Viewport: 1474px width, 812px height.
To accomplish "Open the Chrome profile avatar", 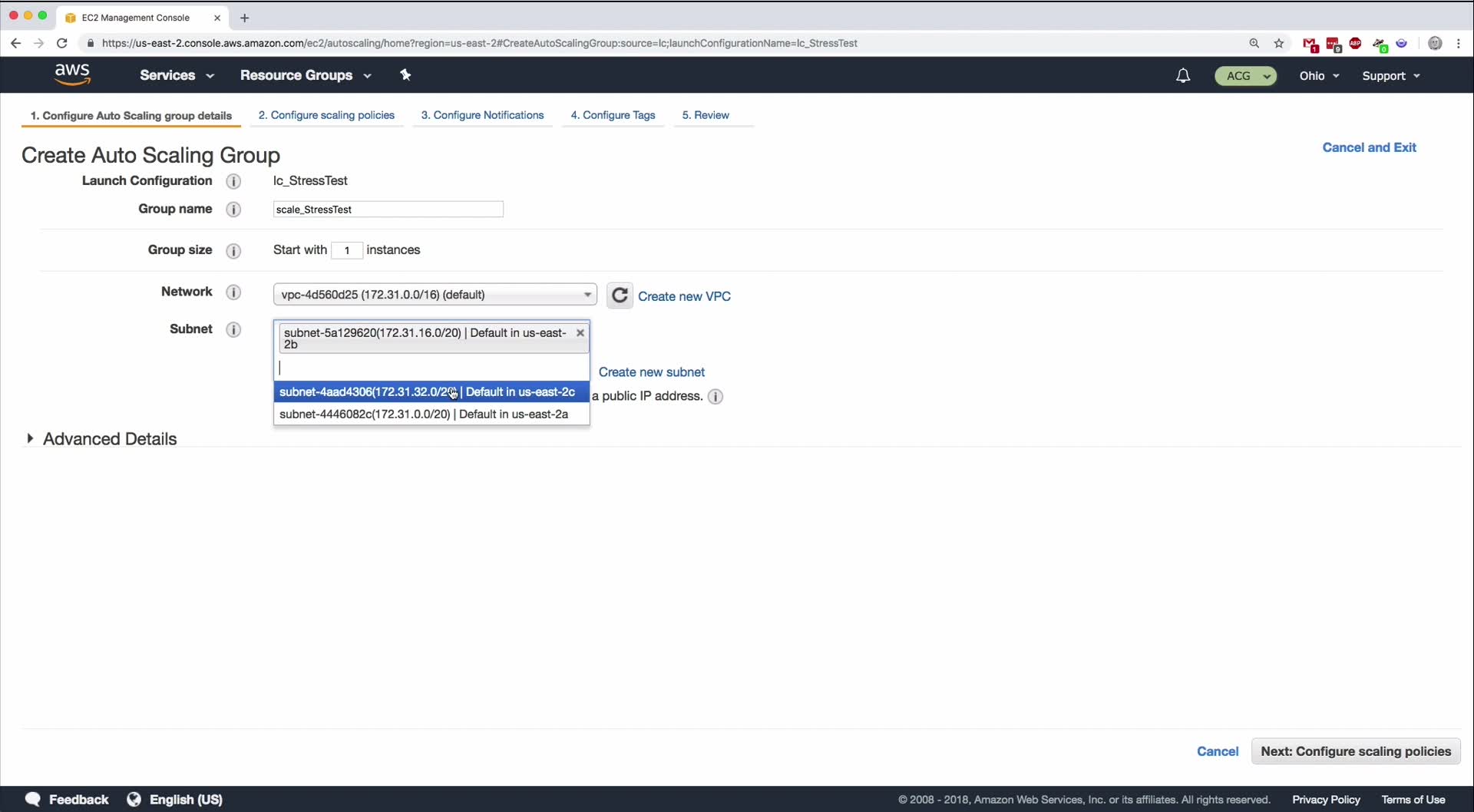I will [1435, 44].
